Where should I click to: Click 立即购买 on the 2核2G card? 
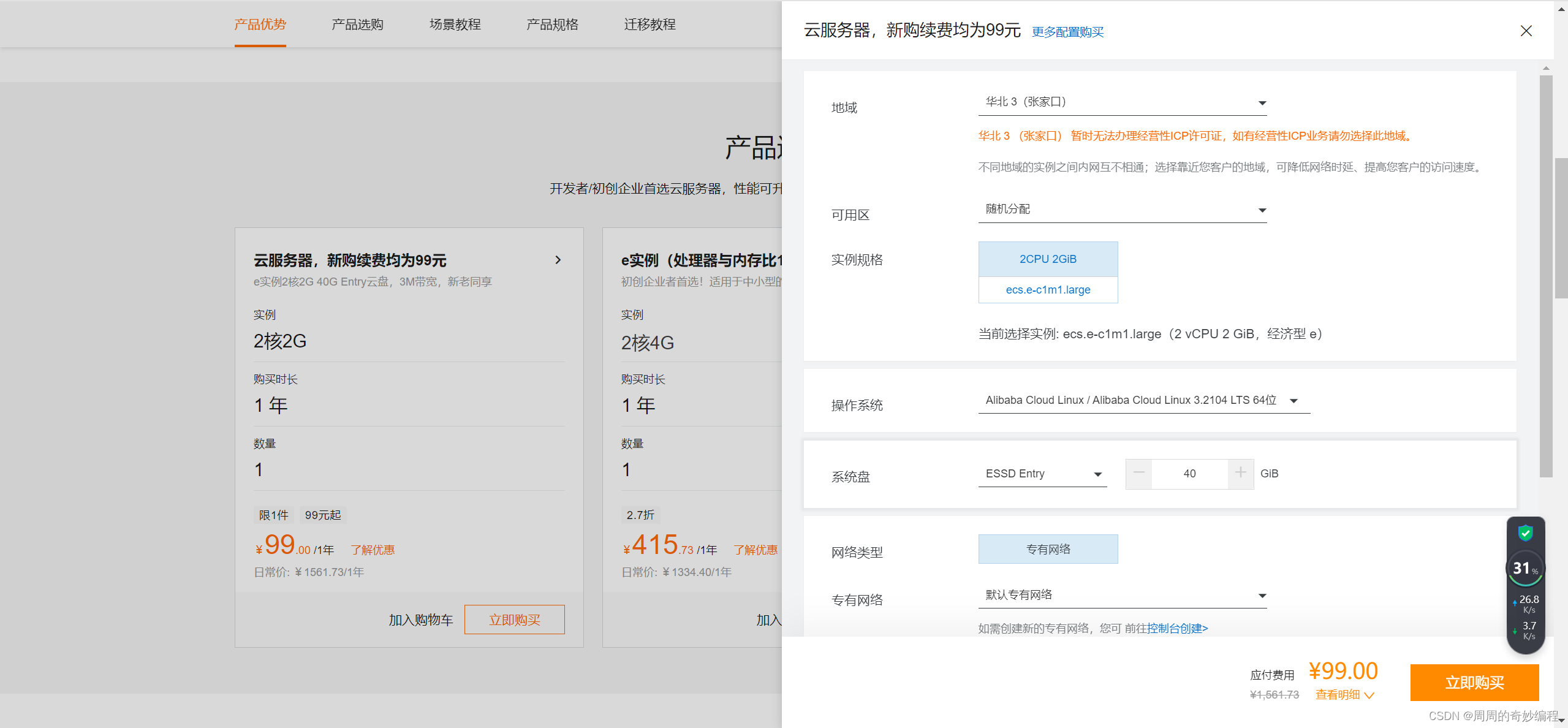pyautogui.click(x=514, y=620)
